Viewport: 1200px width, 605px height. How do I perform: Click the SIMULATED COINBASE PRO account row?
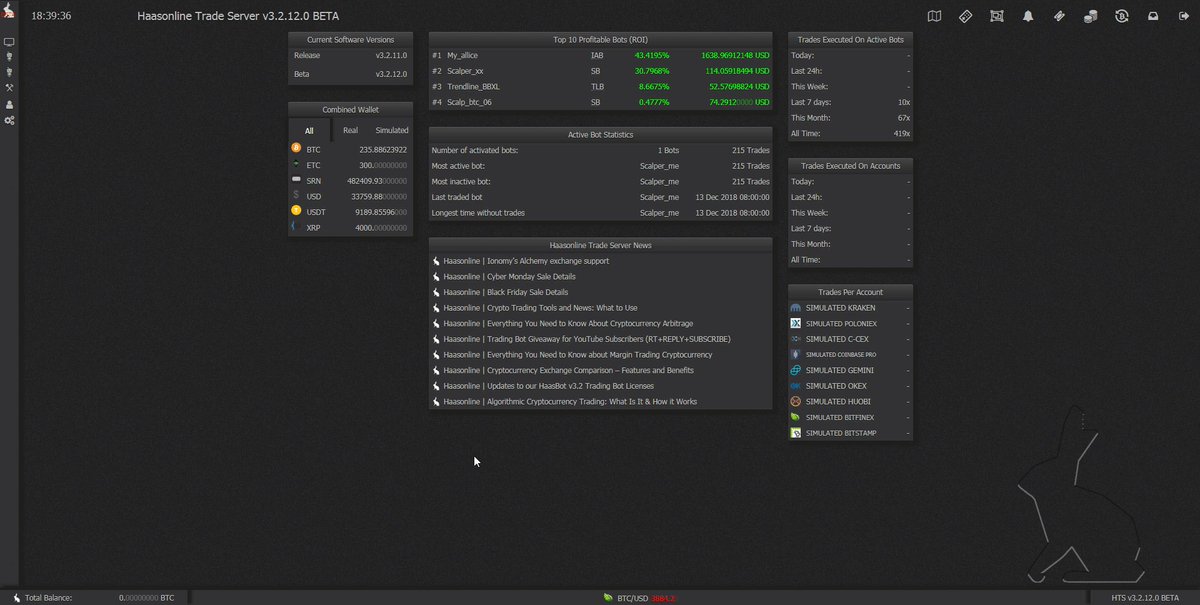pyautogui.click(x=850, y=355)
